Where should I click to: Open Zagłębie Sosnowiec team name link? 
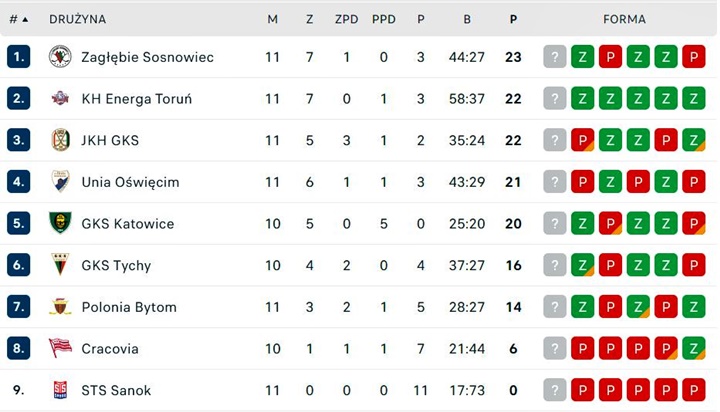click(147, 57)
